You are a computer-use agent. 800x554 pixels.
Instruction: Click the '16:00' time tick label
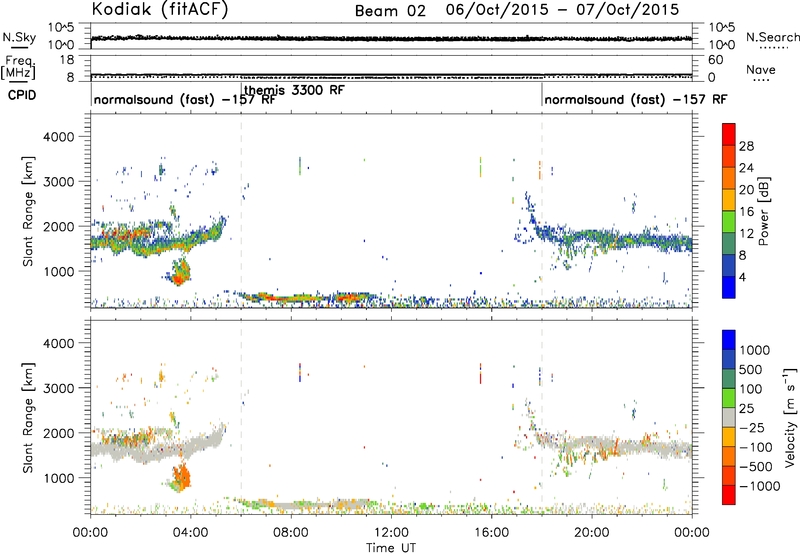[x=491, y=533]
